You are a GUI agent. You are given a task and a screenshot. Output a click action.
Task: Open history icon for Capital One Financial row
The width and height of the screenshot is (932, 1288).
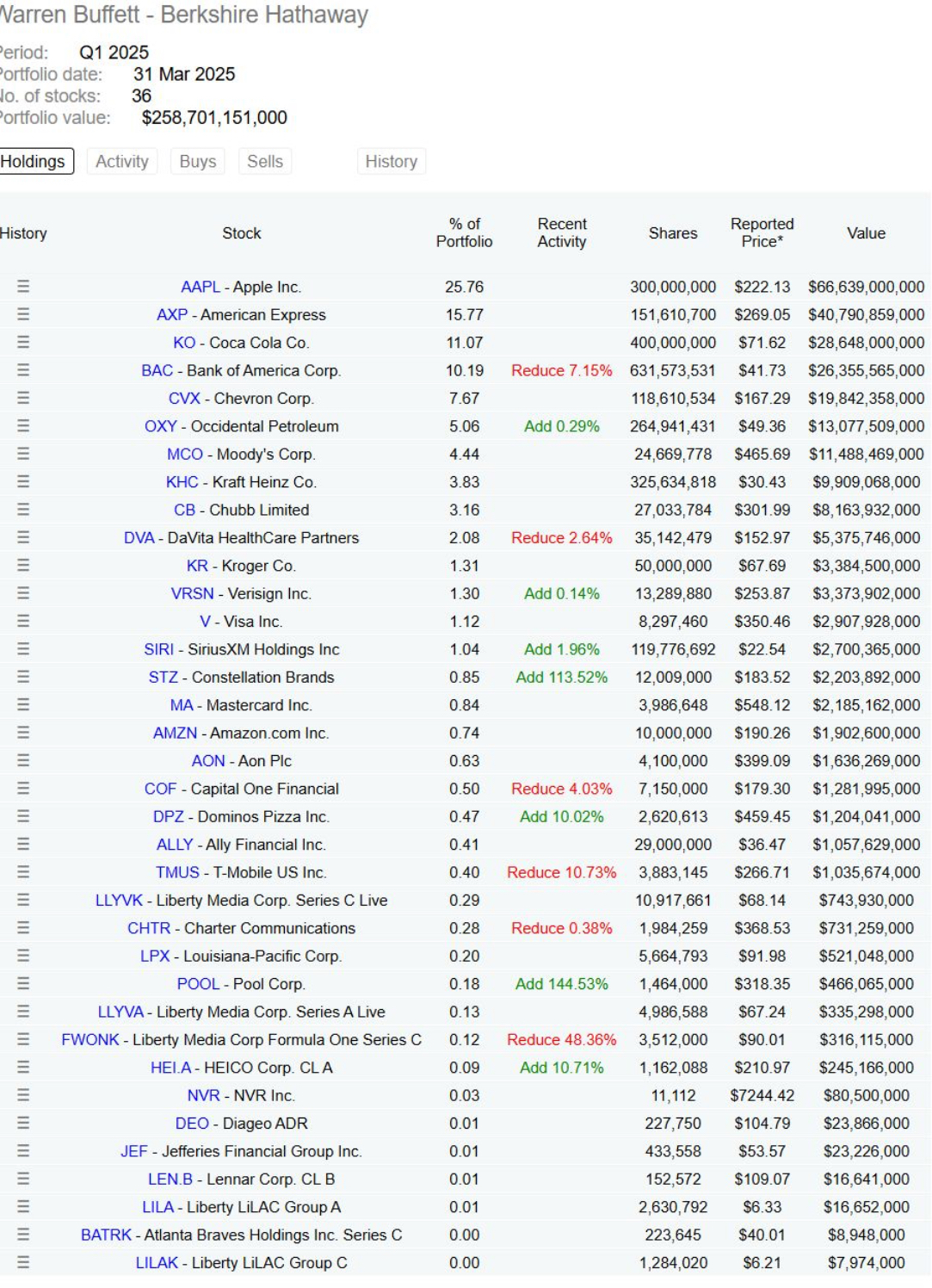[23, 789]
